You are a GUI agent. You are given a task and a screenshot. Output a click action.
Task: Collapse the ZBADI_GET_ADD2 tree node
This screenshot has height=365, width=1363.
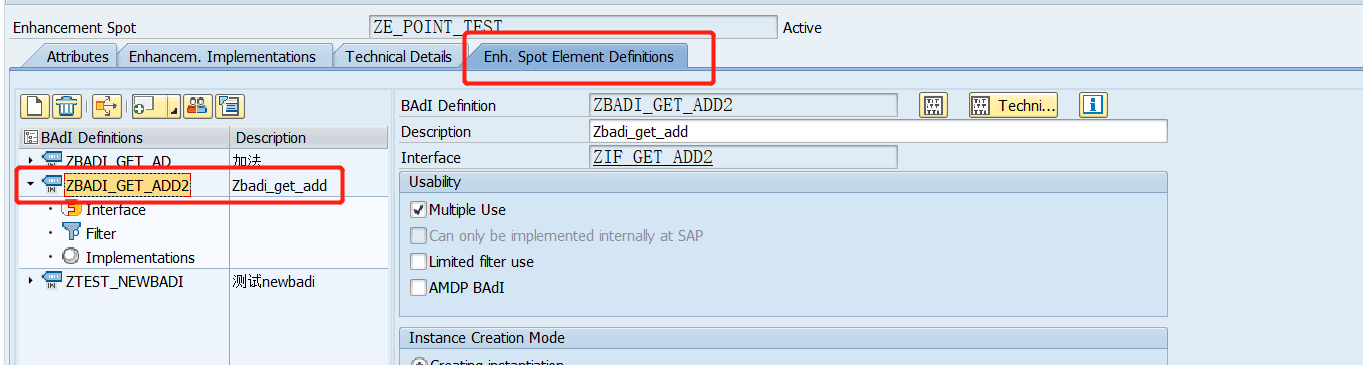coord(30,185)
